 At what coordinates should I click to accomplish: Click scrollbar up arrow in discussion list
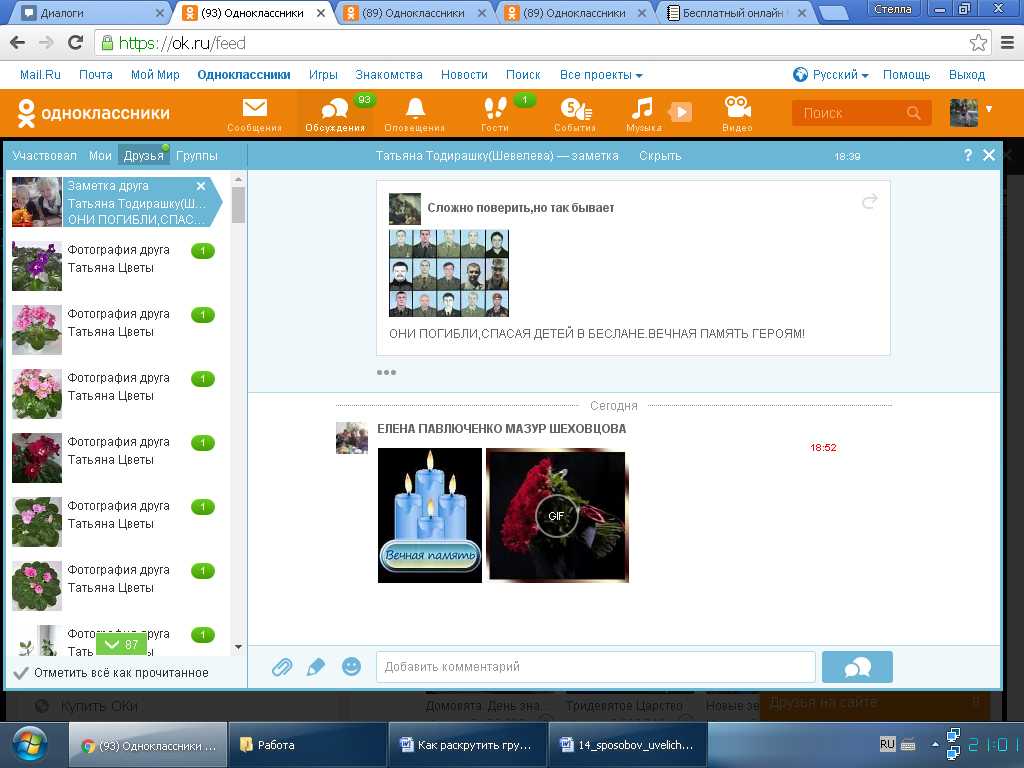[238, 179]
